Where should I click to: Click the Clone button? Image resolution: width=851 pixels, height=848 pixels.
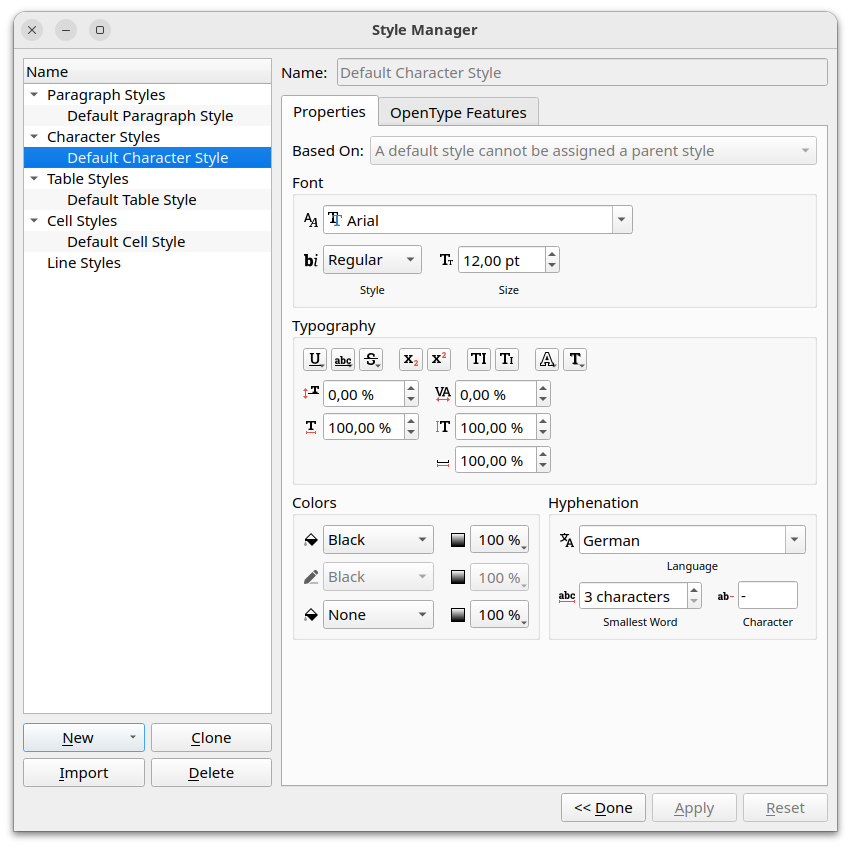click(x=211, y=738)
